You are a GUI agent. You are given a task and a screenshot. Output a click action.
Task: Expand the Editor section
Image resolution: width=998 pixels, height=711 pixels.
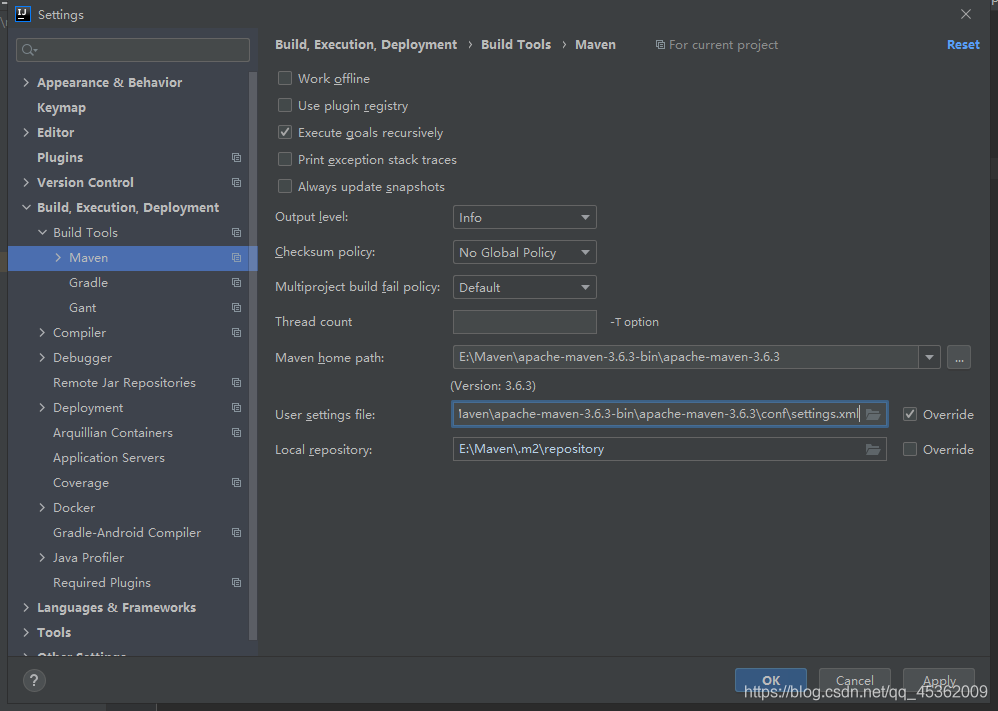pos(26,132)
